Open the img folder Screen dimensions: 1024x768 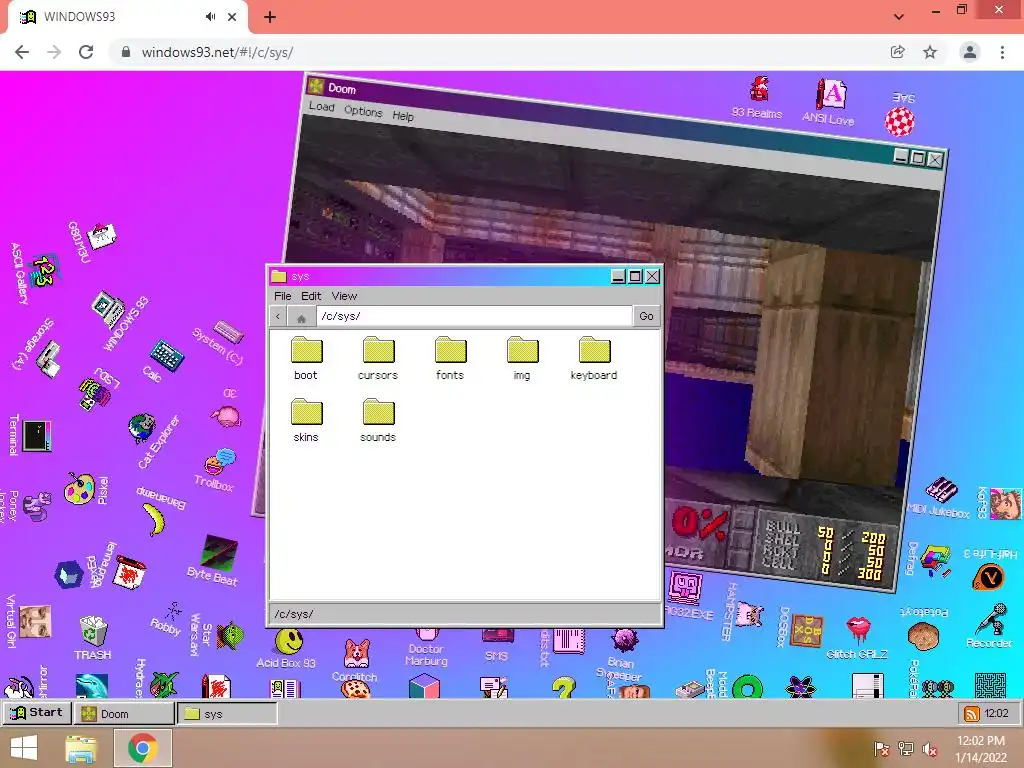click(x=522, y=358)
